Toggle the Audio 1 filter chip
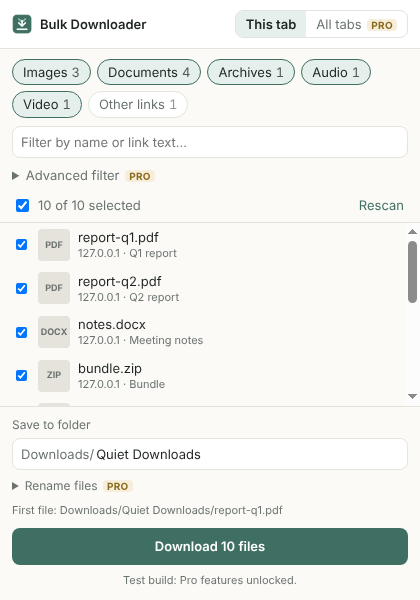The height and width of the screenshot is (600, 420). 336,72
